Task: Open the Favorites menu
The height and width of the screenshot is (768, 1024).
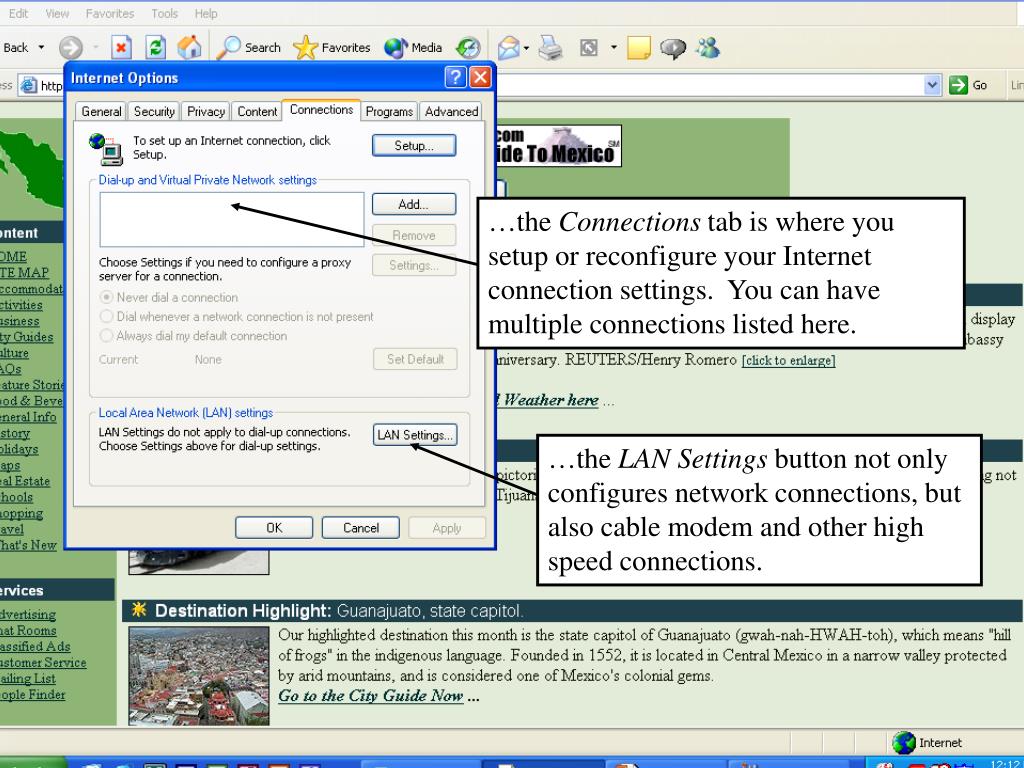Action: point(110,14)
